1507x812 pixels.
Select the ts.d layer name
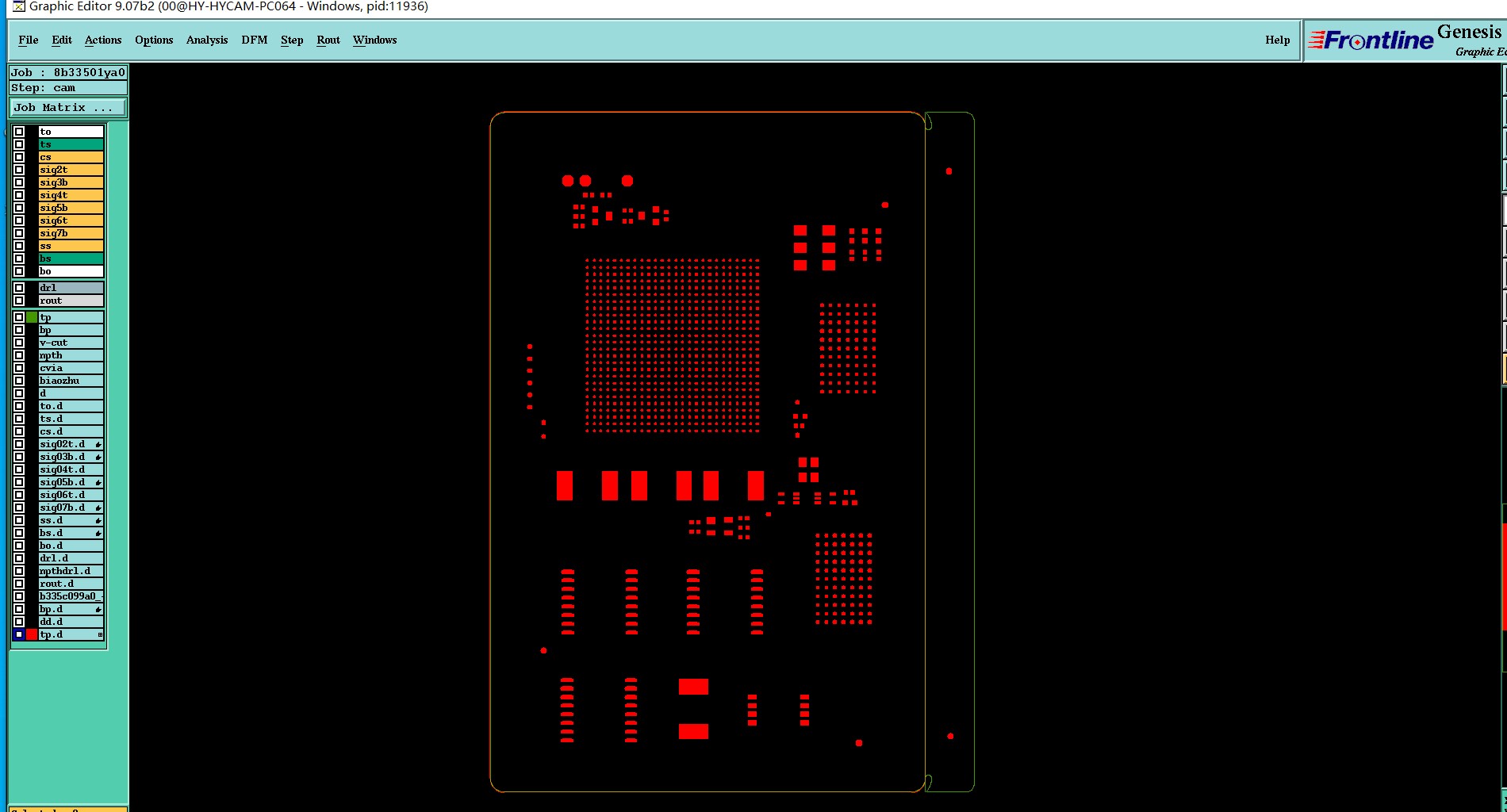[x=71, y=419]
